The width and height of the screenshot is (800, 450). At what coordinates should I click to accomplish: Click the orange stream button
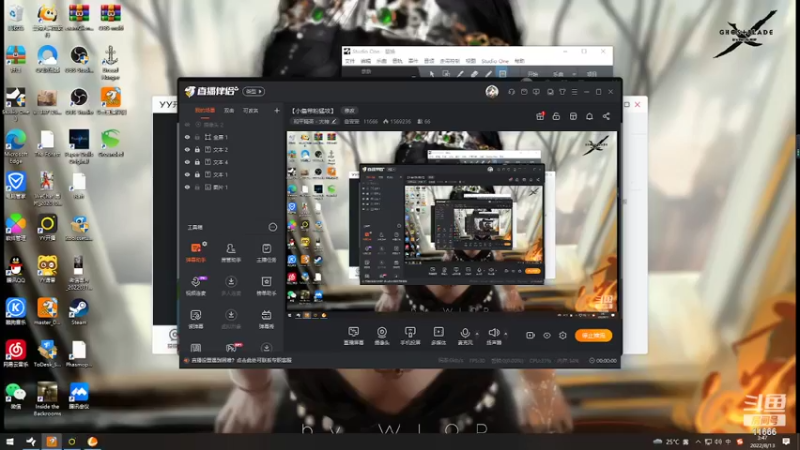(593, 335)
